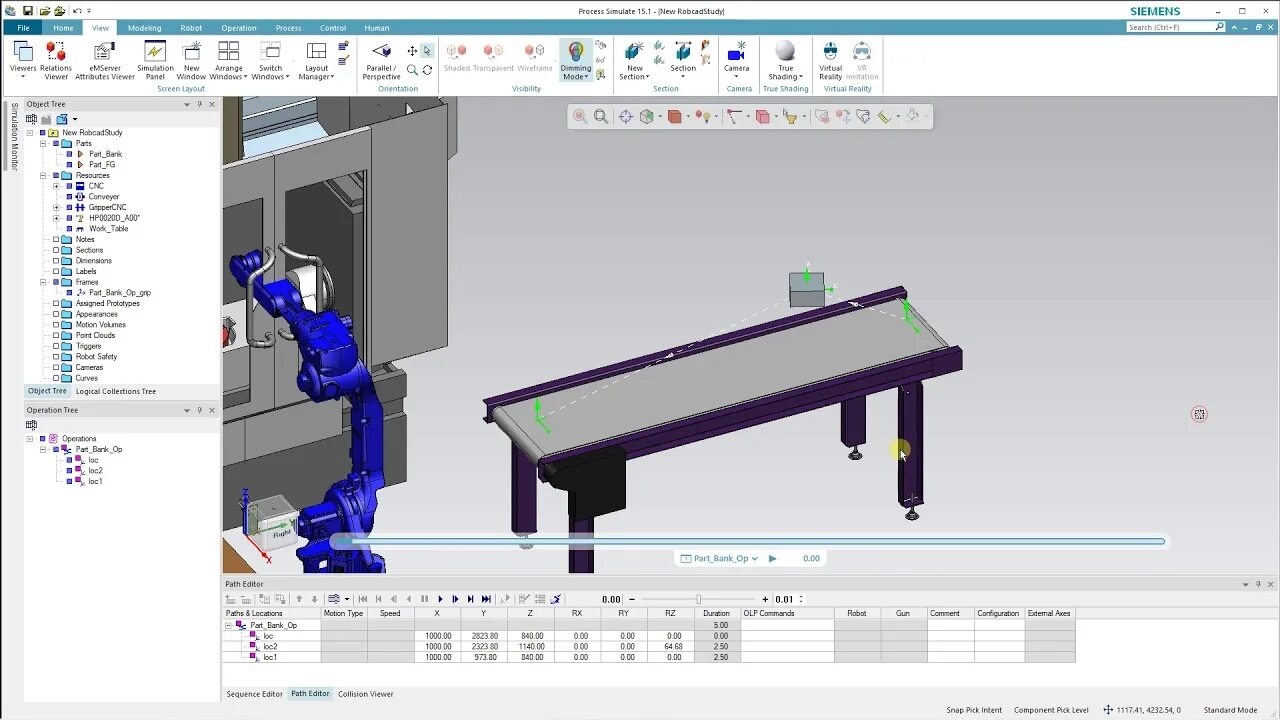Switch to the Operation ribbon tab
The image size is (1280, 720).
coord(239,28)
